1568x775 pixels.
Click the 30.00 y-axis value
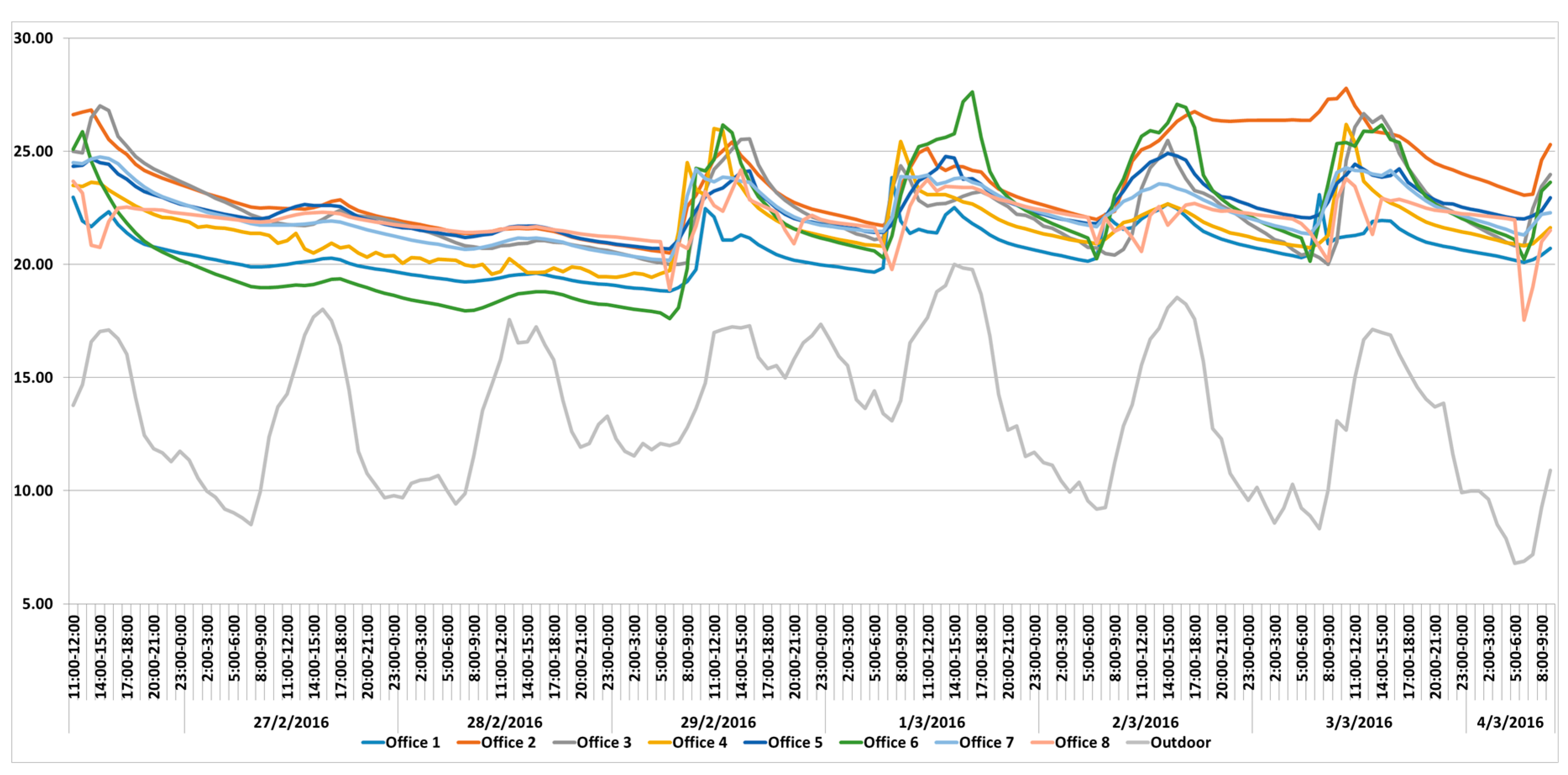click(x=34, y=38)
